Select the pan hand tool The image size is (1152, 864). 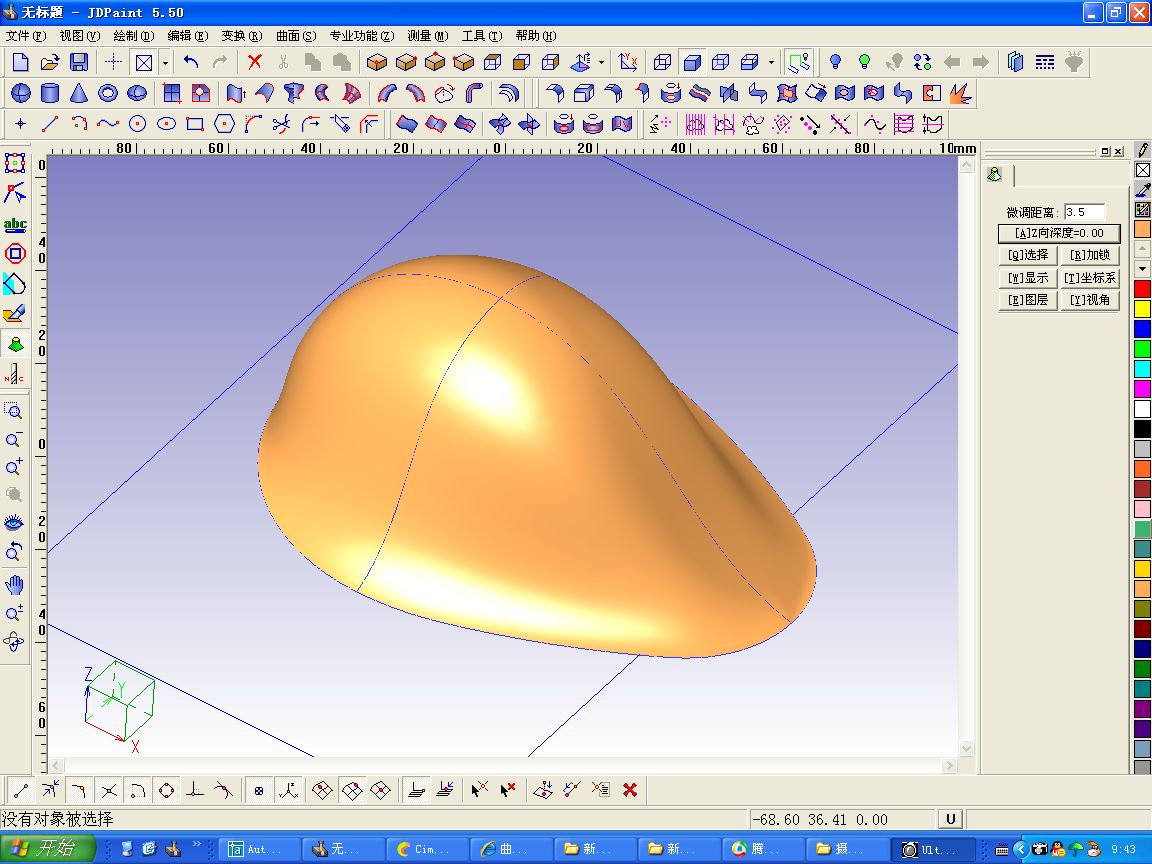tap(14, 586)
